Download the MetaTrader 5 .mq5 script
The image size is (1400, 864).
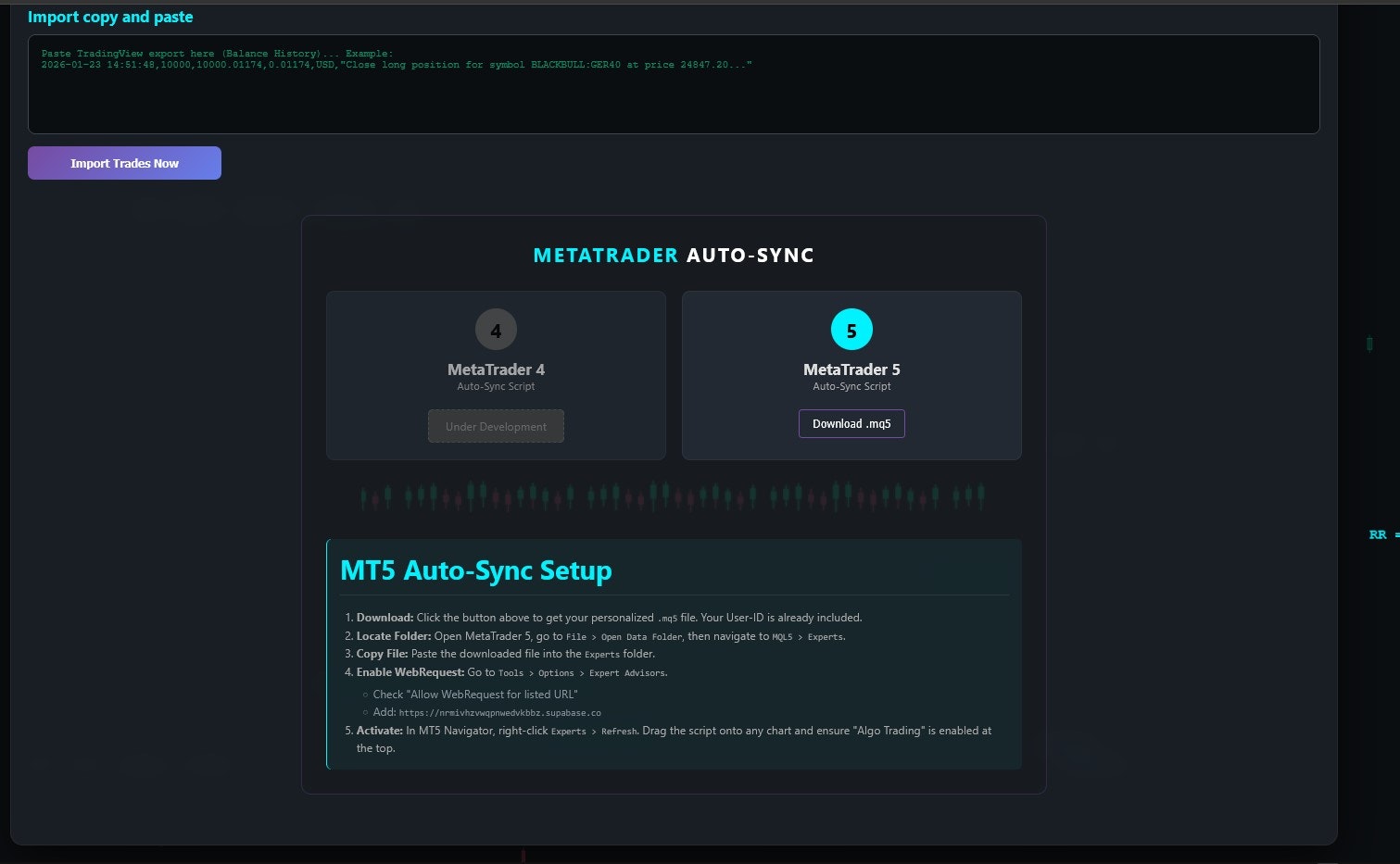851,423
